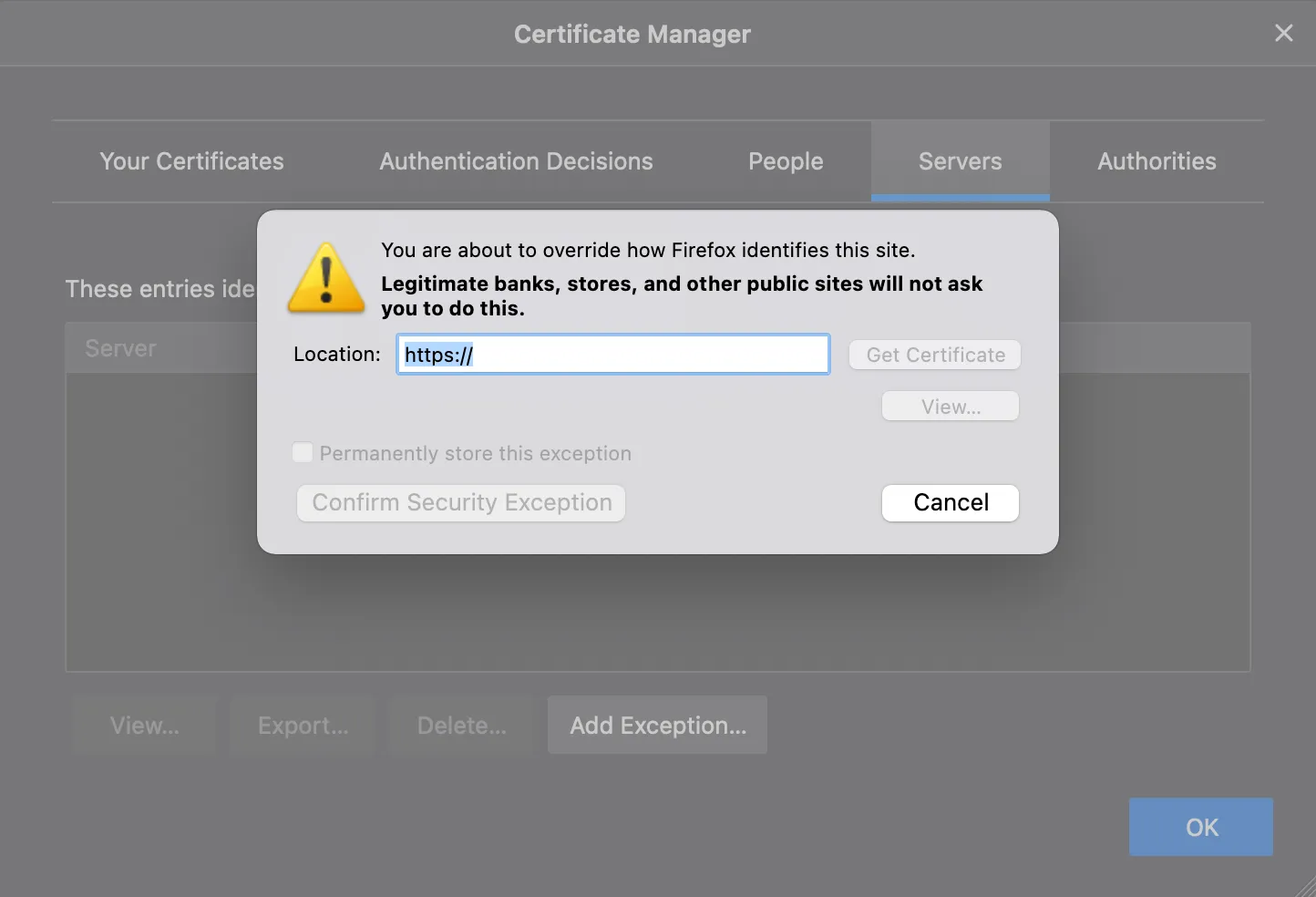Select the Servers tab

960,161
